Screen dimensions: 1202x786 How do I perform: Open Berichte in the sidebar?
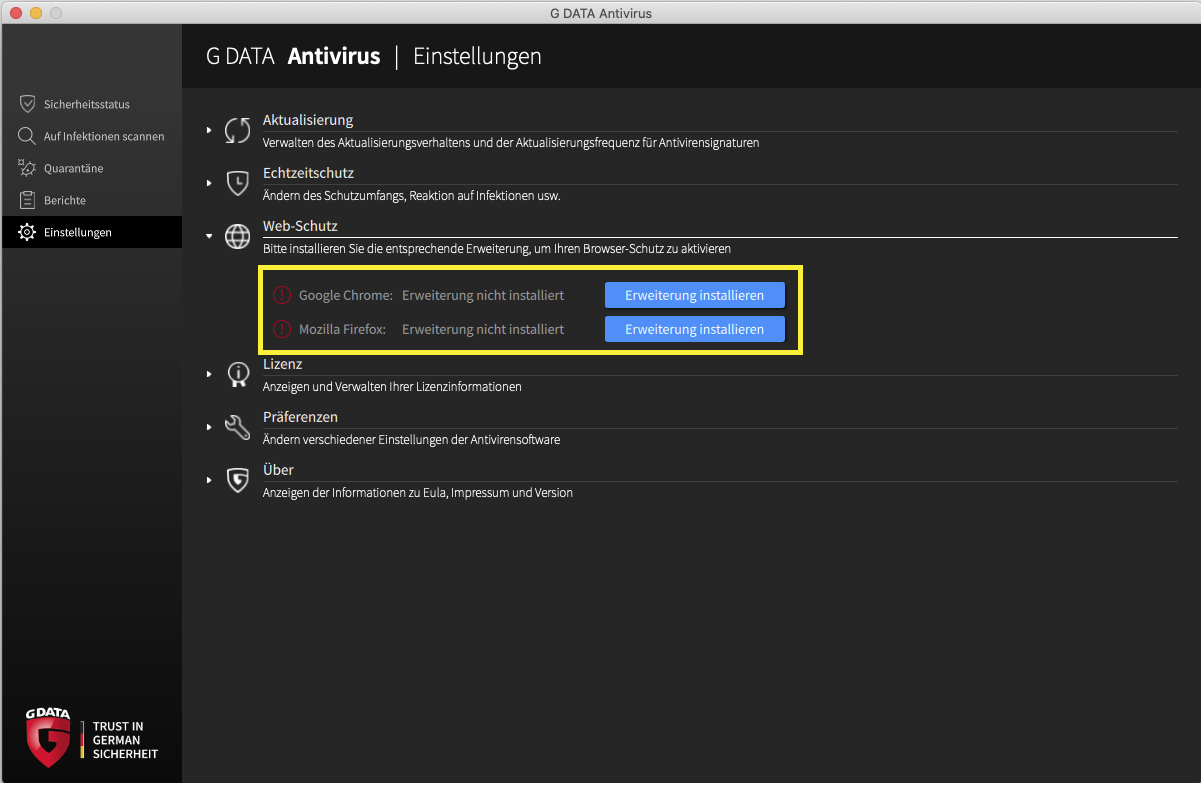point(92,200)
